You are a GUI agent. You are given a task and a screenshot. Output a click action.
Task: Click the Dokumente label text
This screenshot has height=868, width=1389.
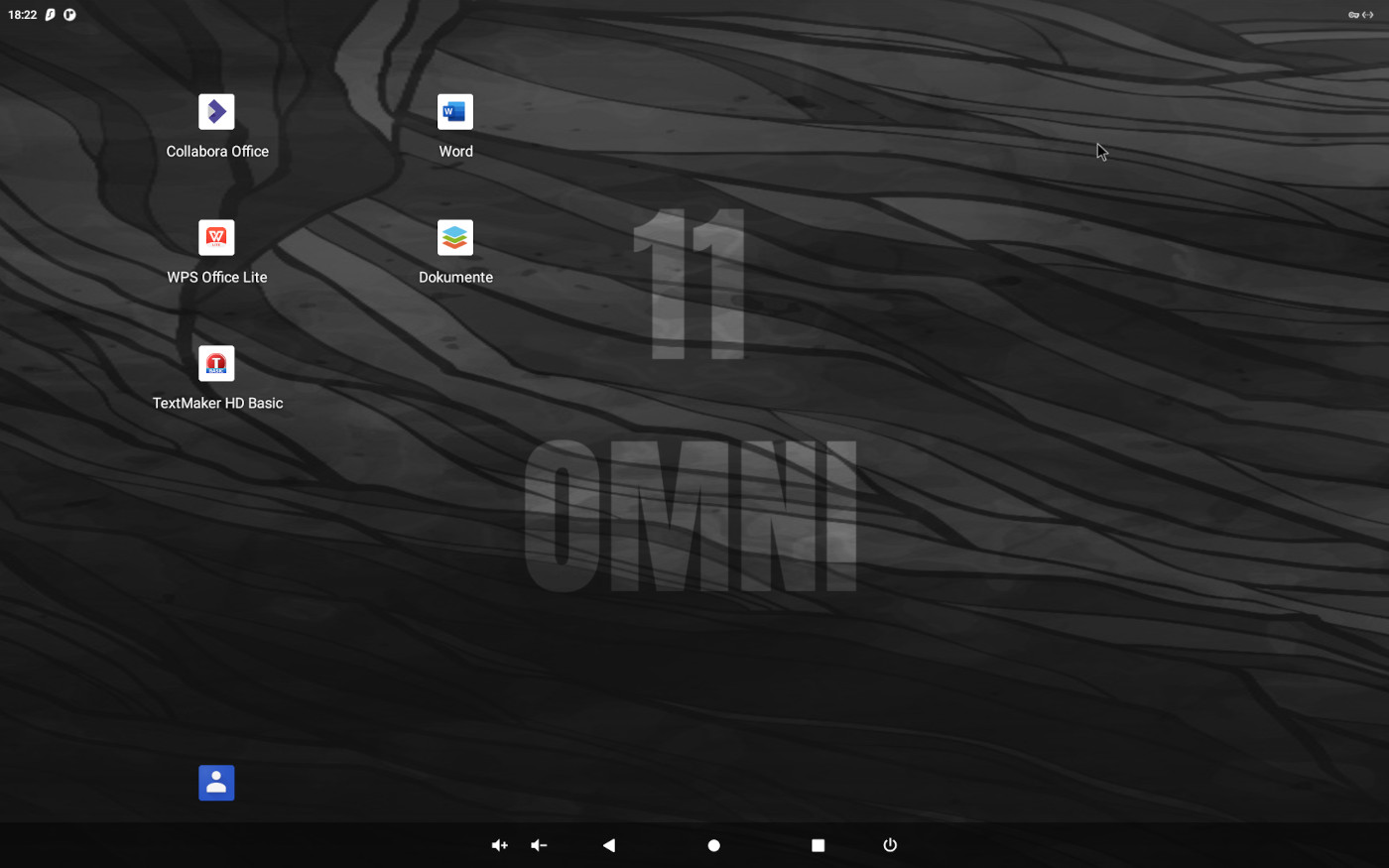click(x=455, y=278)
